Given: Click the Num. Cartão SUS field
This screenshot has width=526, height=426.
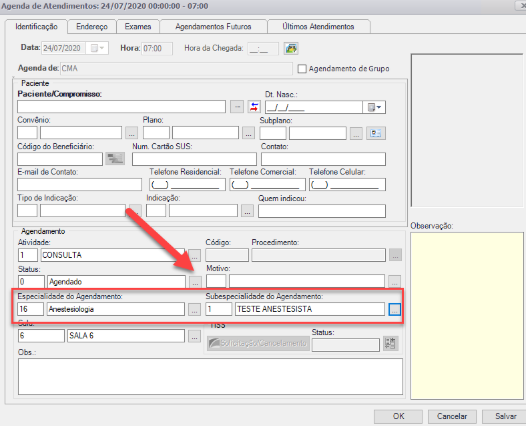Looking at the screenshot, I should coord(194,159).
